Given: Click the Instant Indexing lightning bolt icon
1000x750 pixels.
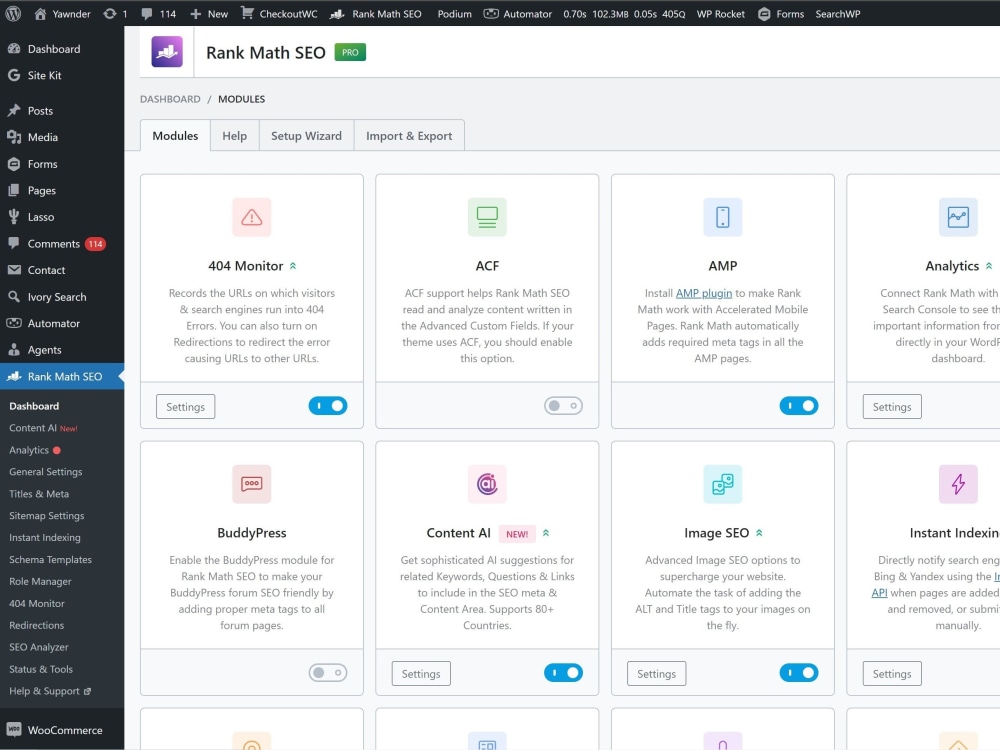Looking at the screenshot, I should 958,484.
